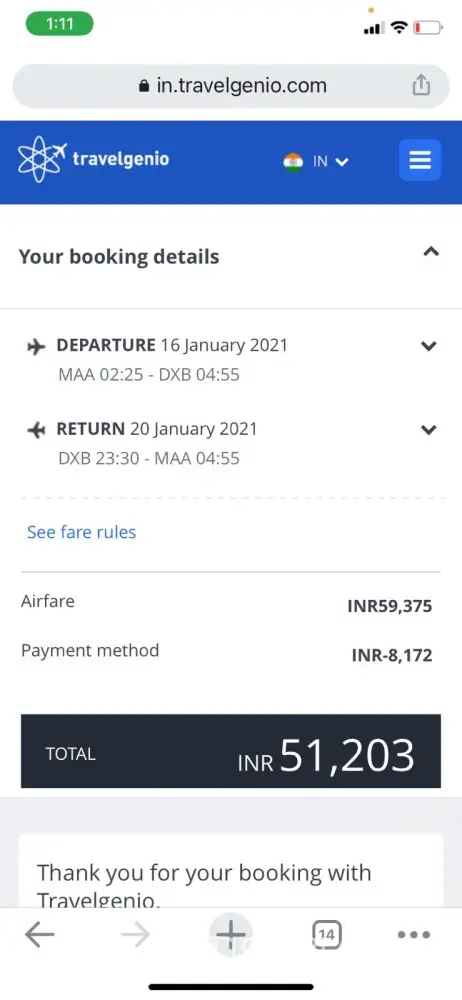Tap the India flag icon
Viewport: 462px width, 1000px height.
pyautogui.click(x=293, y=161)
